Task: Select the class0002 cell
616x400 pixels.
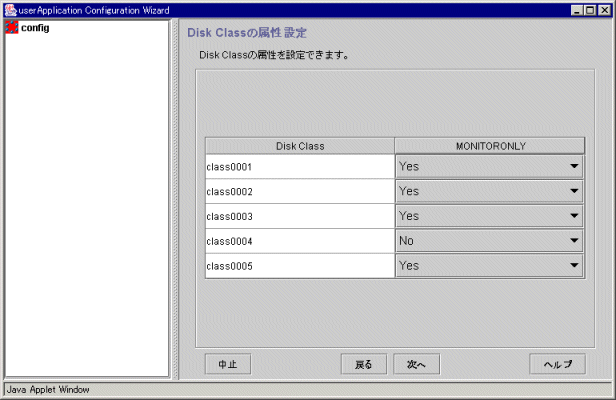Action: [300, 191]
